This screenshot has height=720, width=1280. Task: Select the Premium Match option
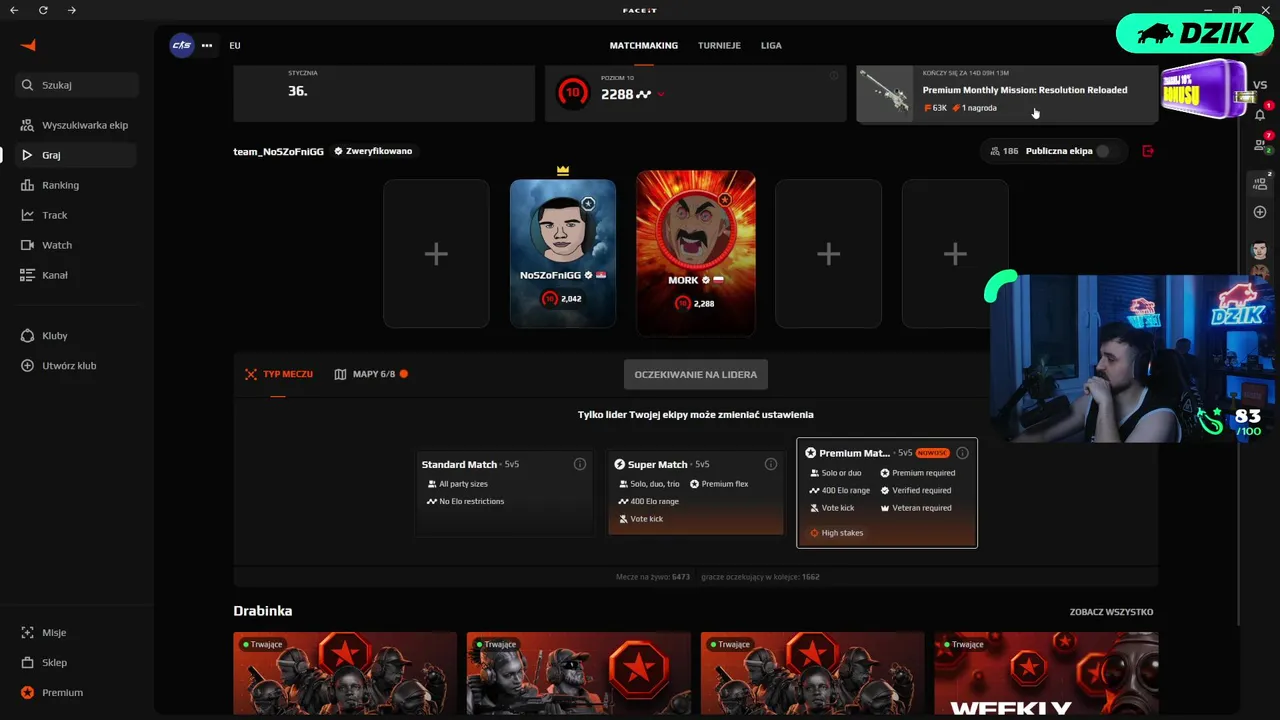[887, 493]
